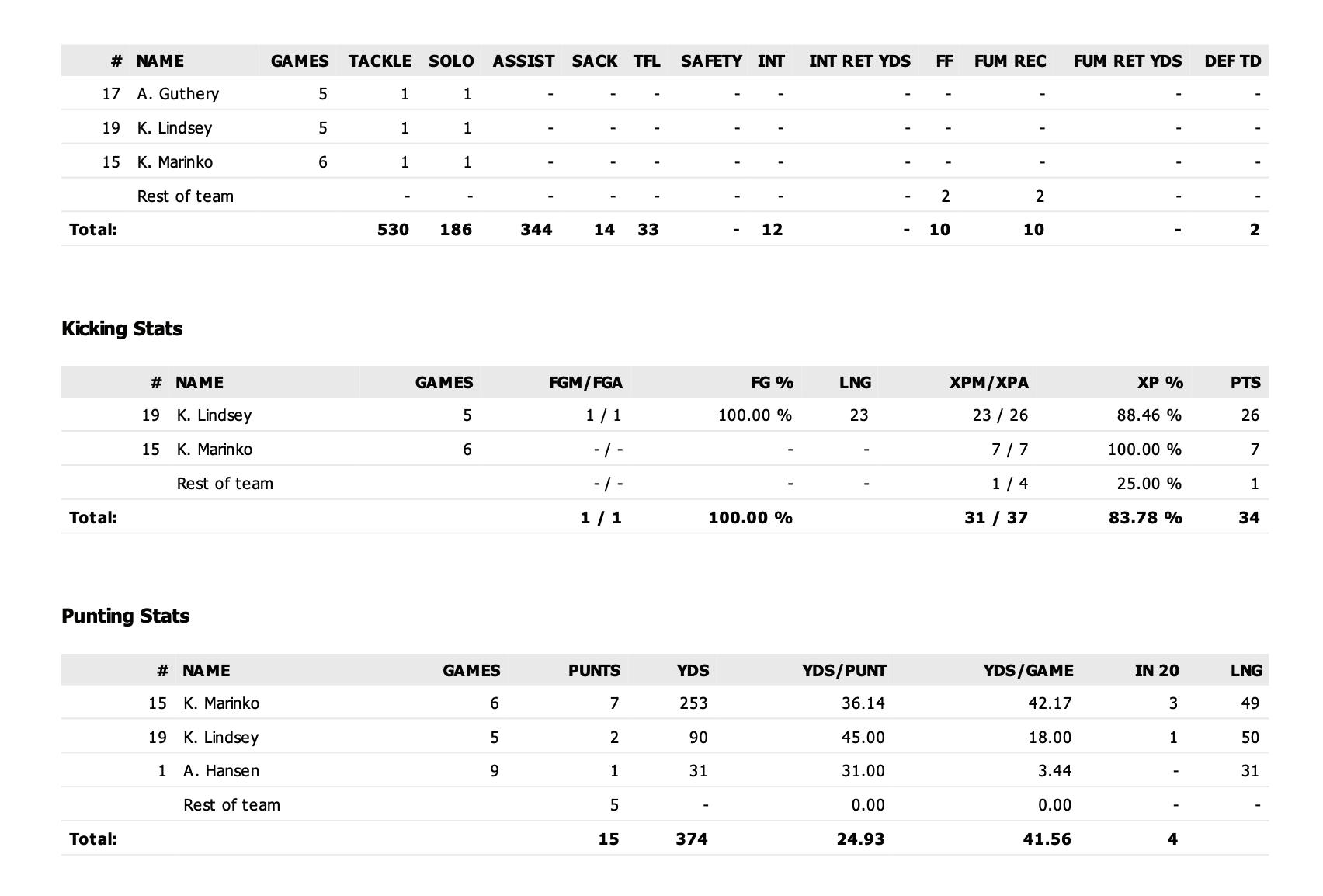The width and height of the screenshot is (1323, 896).
Task: Click Rest of team row in punting
Action: (x=231, y=805)
